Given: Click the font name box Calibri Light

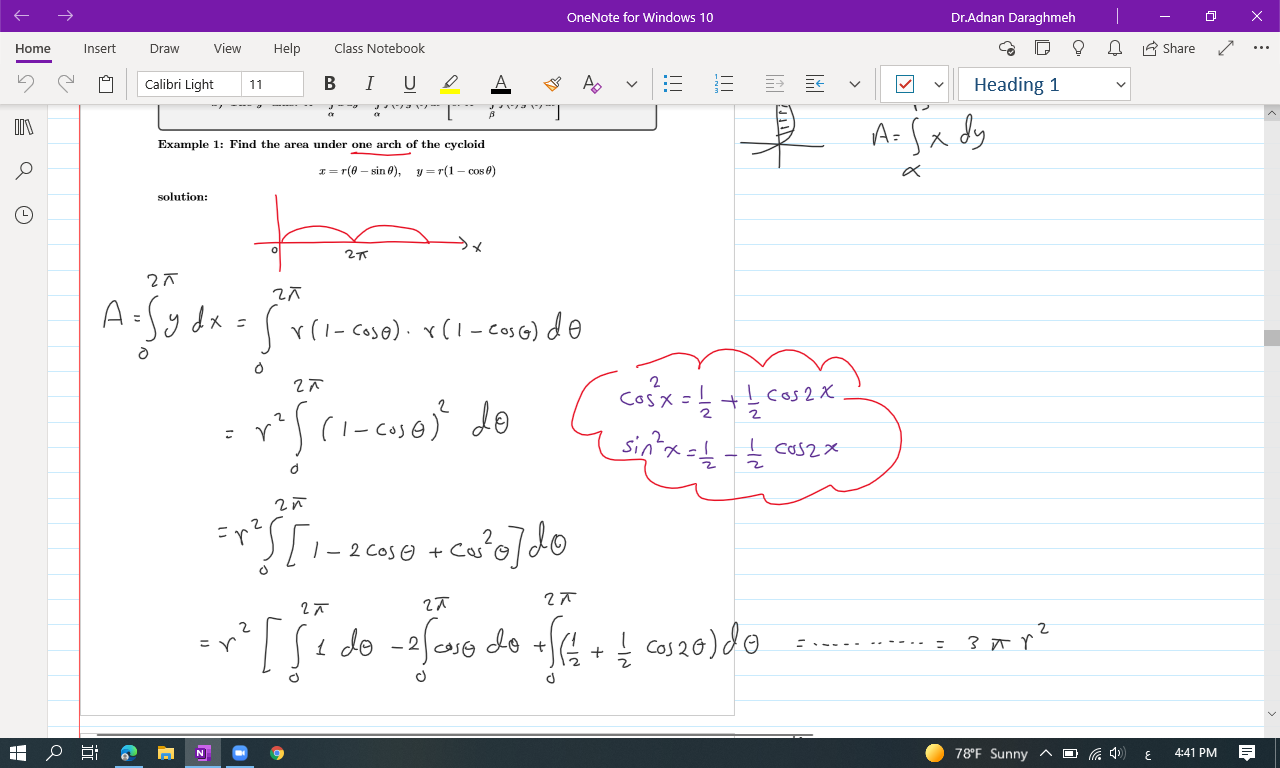Looking at the screenshot, I should [x=189, y=85].
